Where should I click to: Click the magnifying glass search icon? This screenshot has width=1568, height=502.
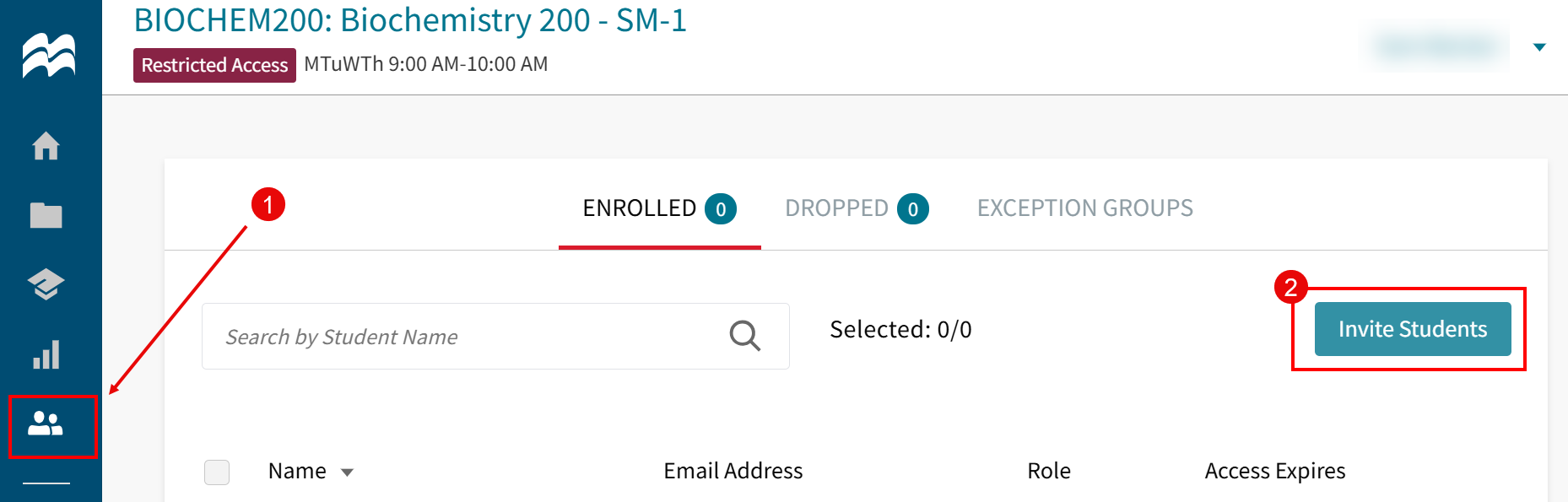pyautogui.click(x=744, y=336)
